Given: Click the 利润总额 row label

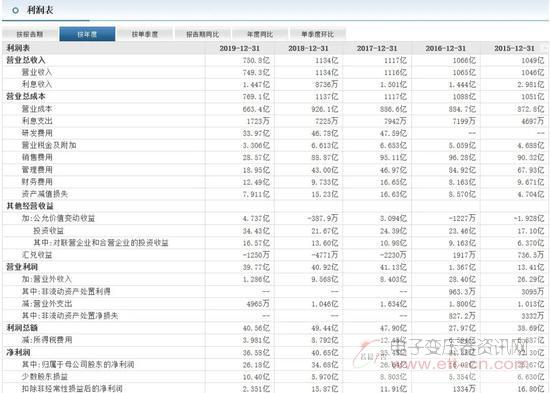Looking at the screenshot, I should [22, 328].
